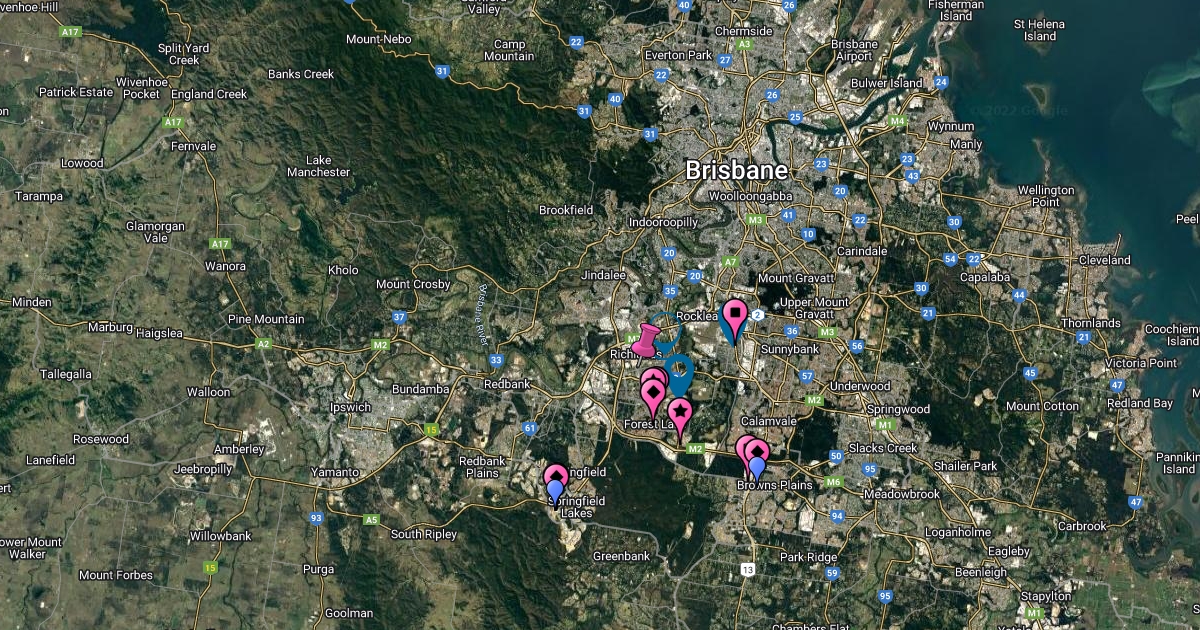Select the small blue pin at Browns Plains

point(757,467)
